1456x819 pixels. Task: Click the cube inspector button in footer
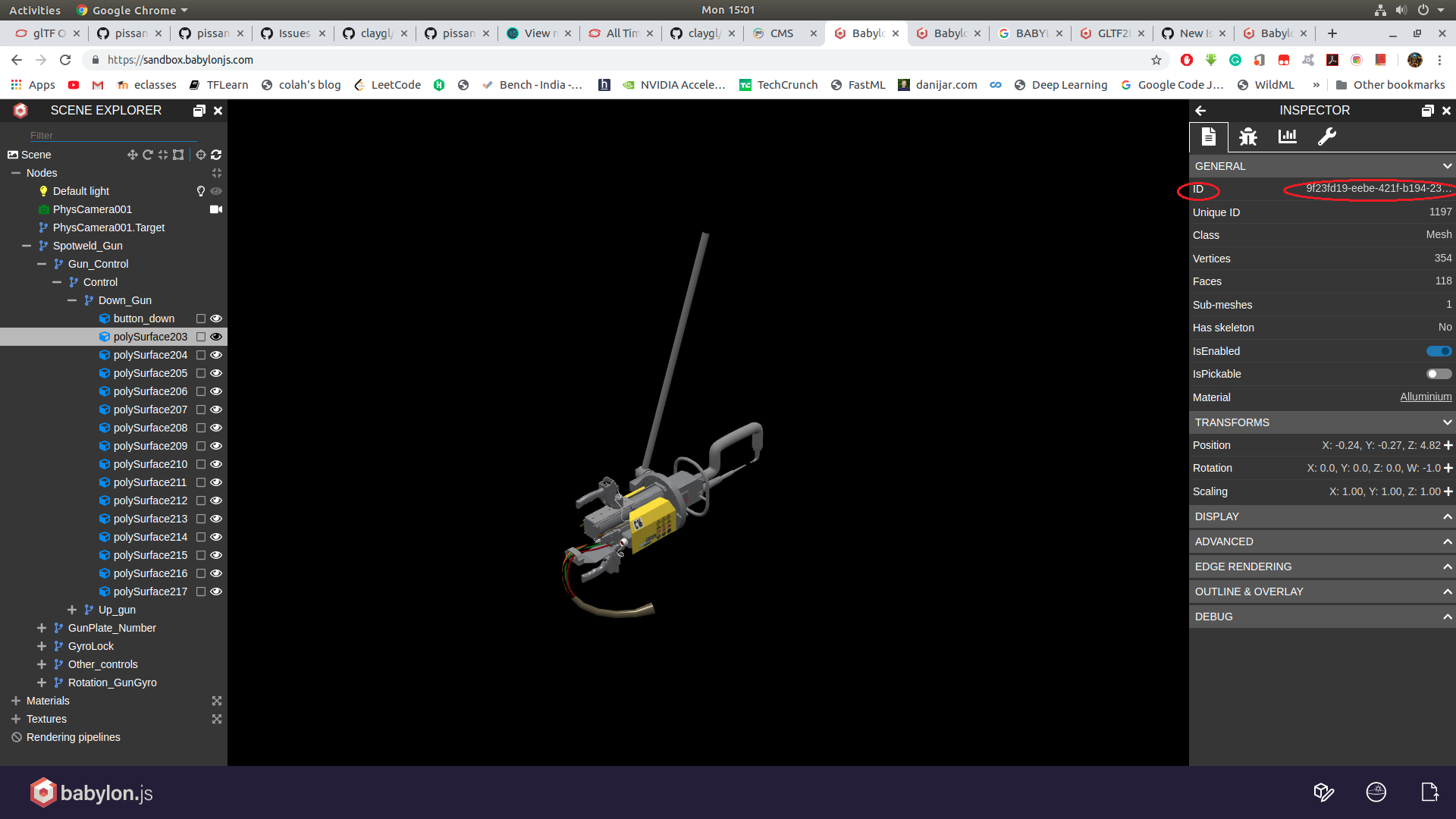tap(1323, 792)
